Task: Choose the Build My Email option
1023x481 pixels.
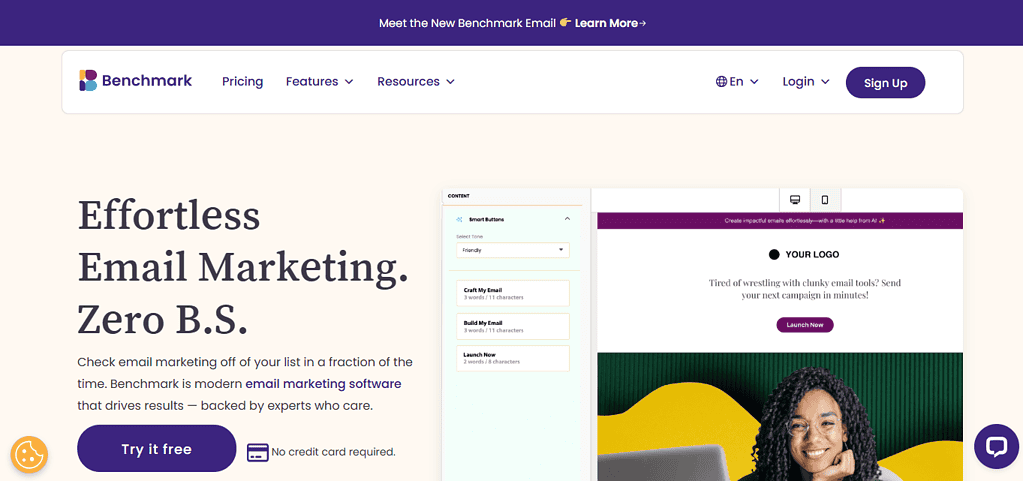Action: click(512, 326)
